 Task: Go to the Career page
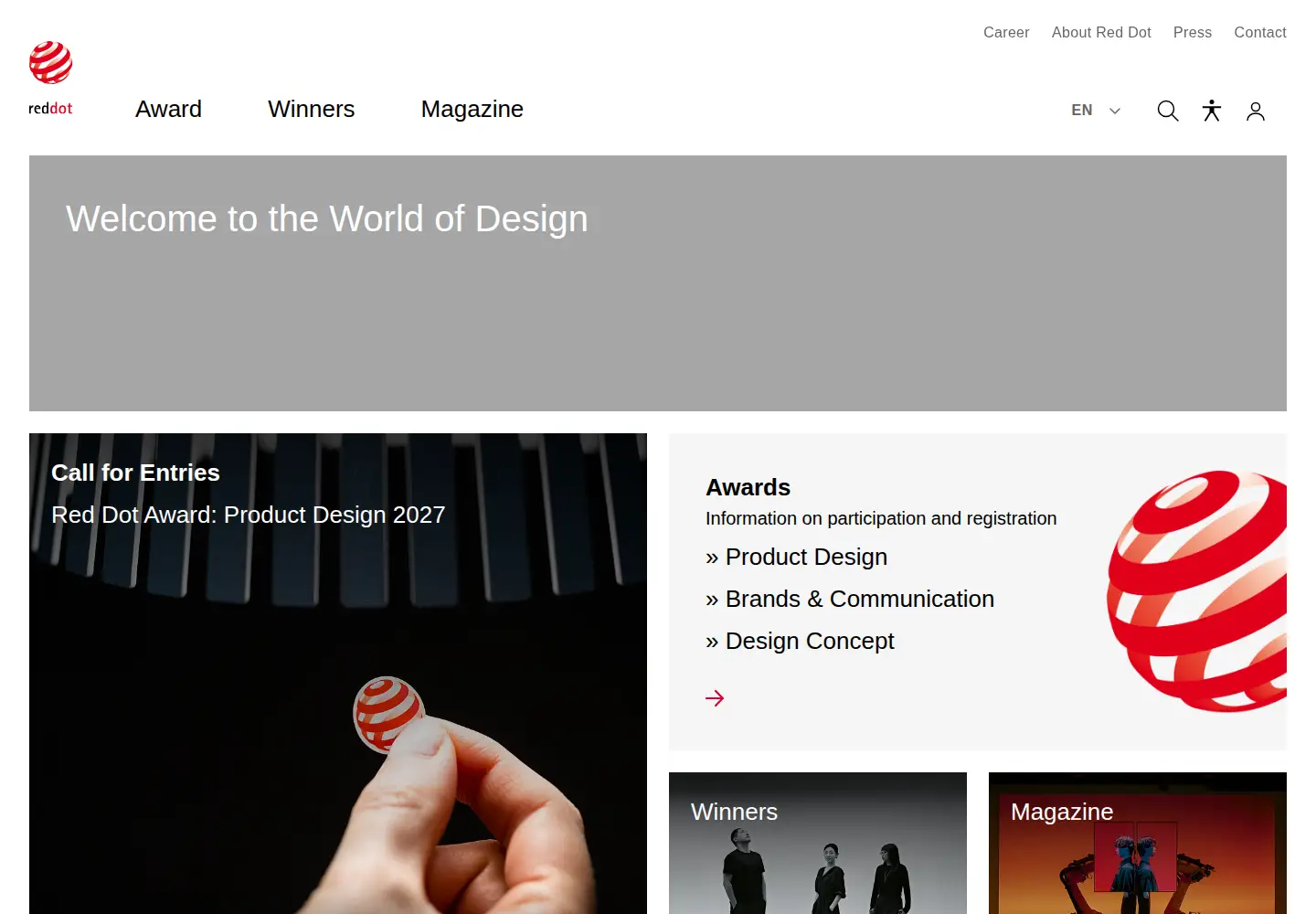[1006, 32]
